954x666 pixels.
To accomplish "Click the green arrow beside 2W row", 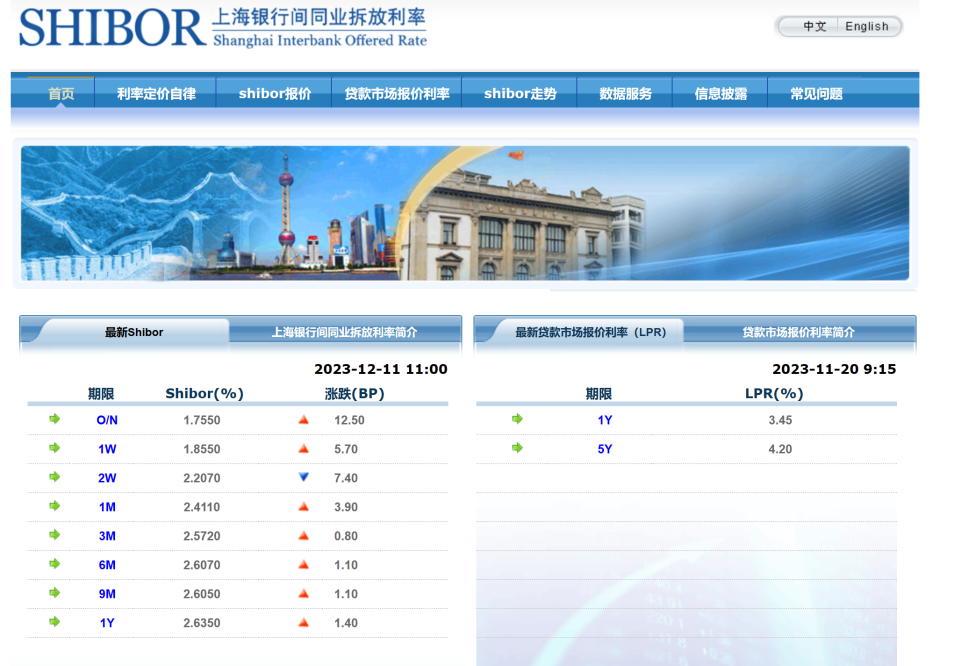I will pyautogui.click(x=55, y=477).
